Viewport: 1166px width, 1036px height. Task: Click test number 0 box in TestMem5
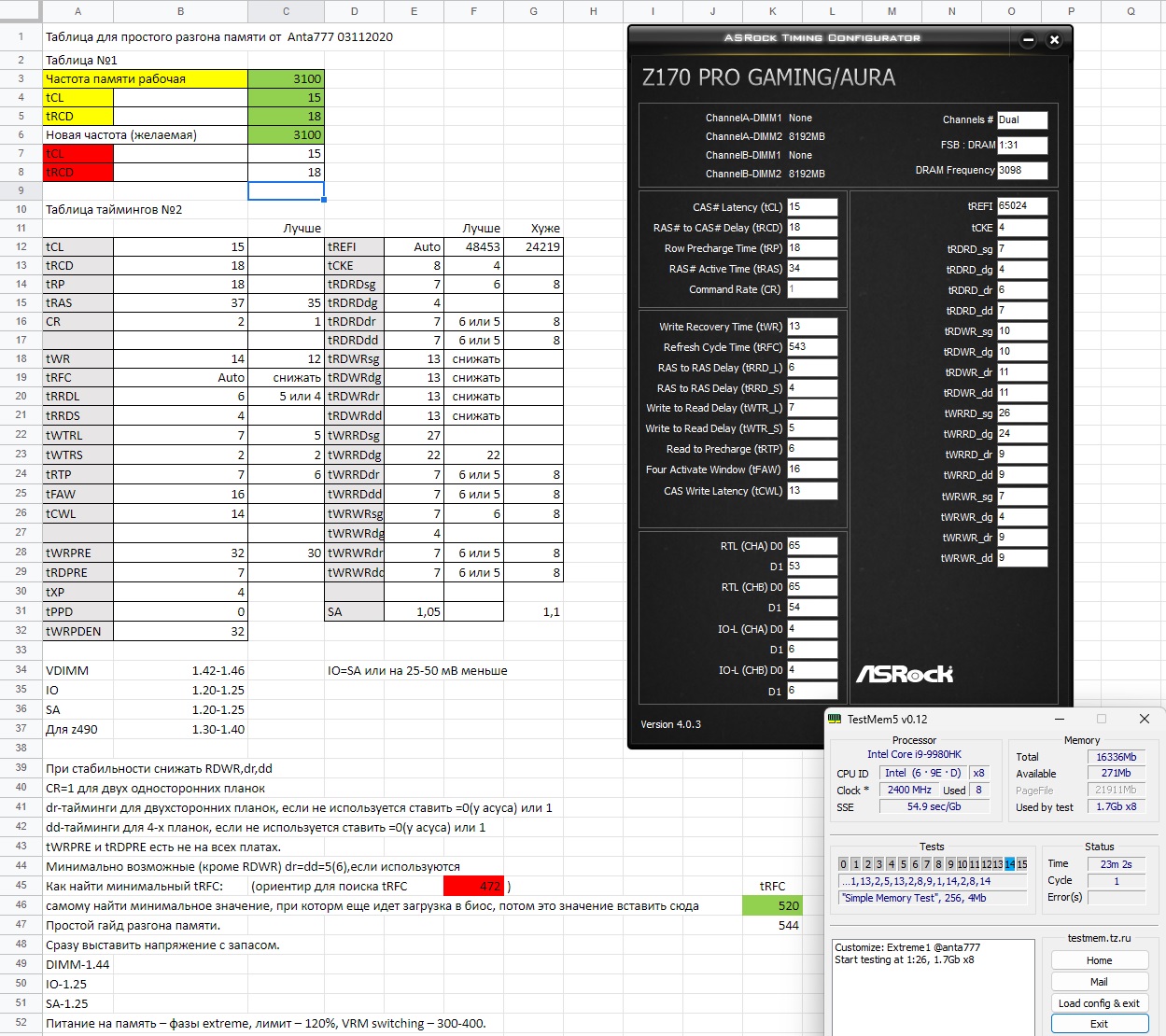pyautogui.click(x=843, y=864)
